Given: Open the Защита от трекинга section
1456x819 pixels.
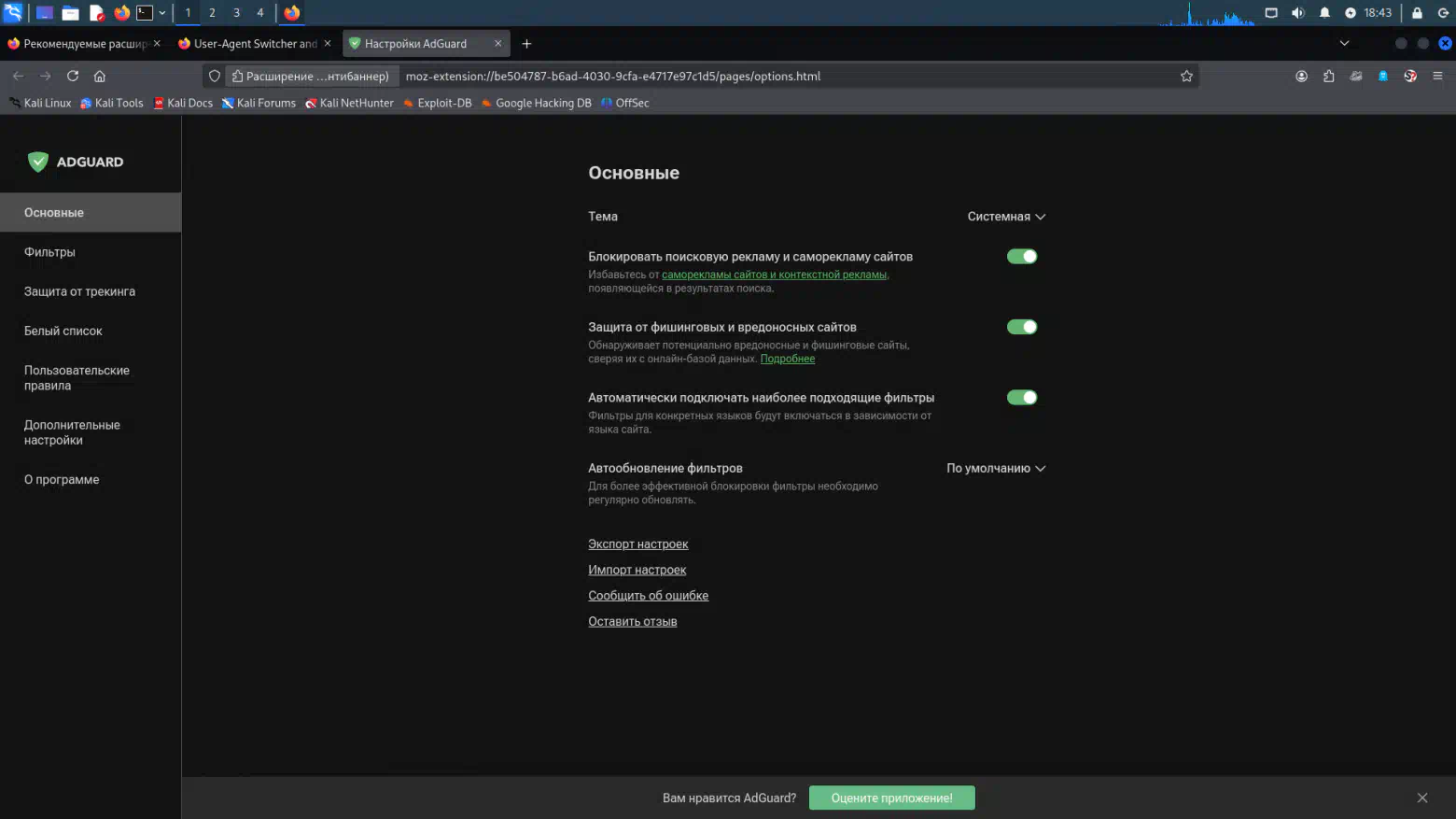Looking at the screenshot, I should click(x=91, y=291).
